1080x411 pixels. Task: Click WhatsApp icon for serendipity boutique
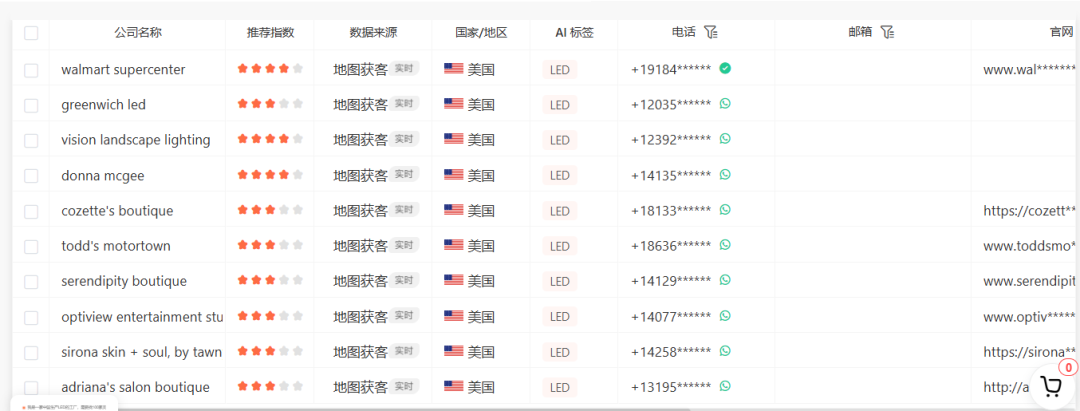[x=725, y=280]
